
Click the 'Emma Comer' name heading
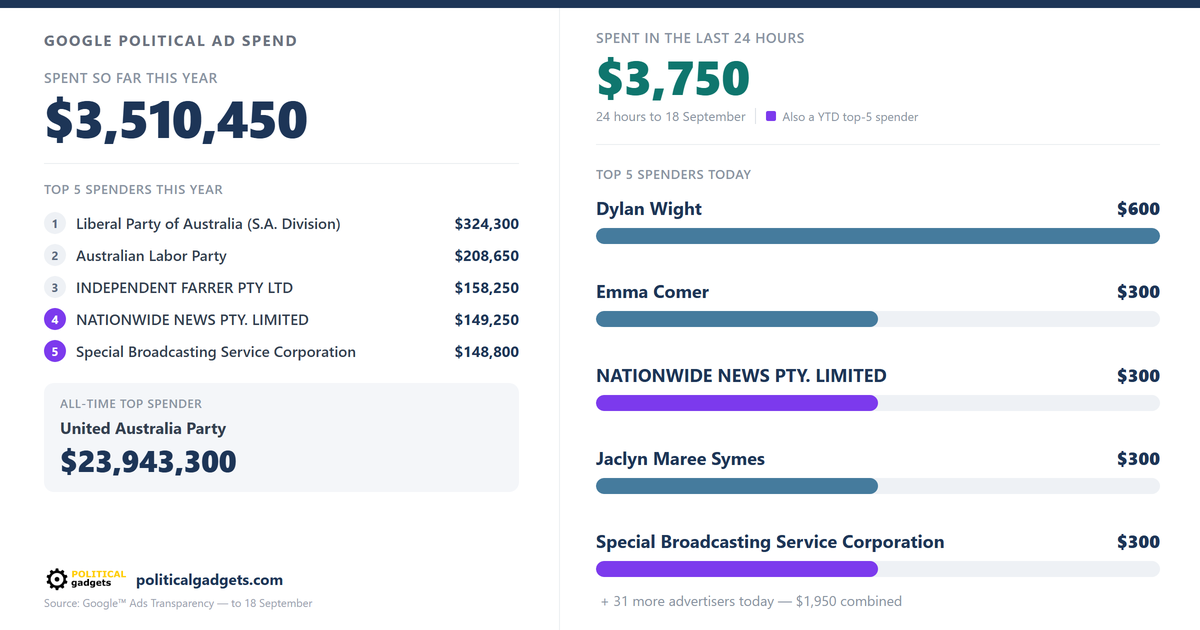652,292
